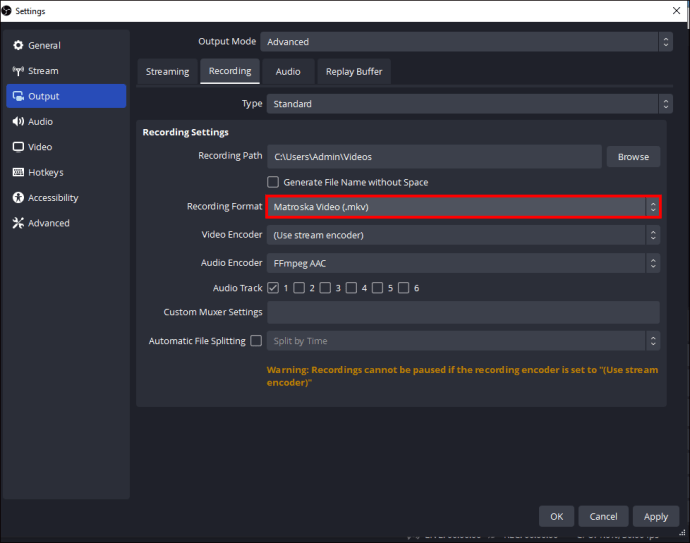Click the Hotkeys keyboard icon
Viewport: 690px width, 543px height.
click(x=18, y=172)
